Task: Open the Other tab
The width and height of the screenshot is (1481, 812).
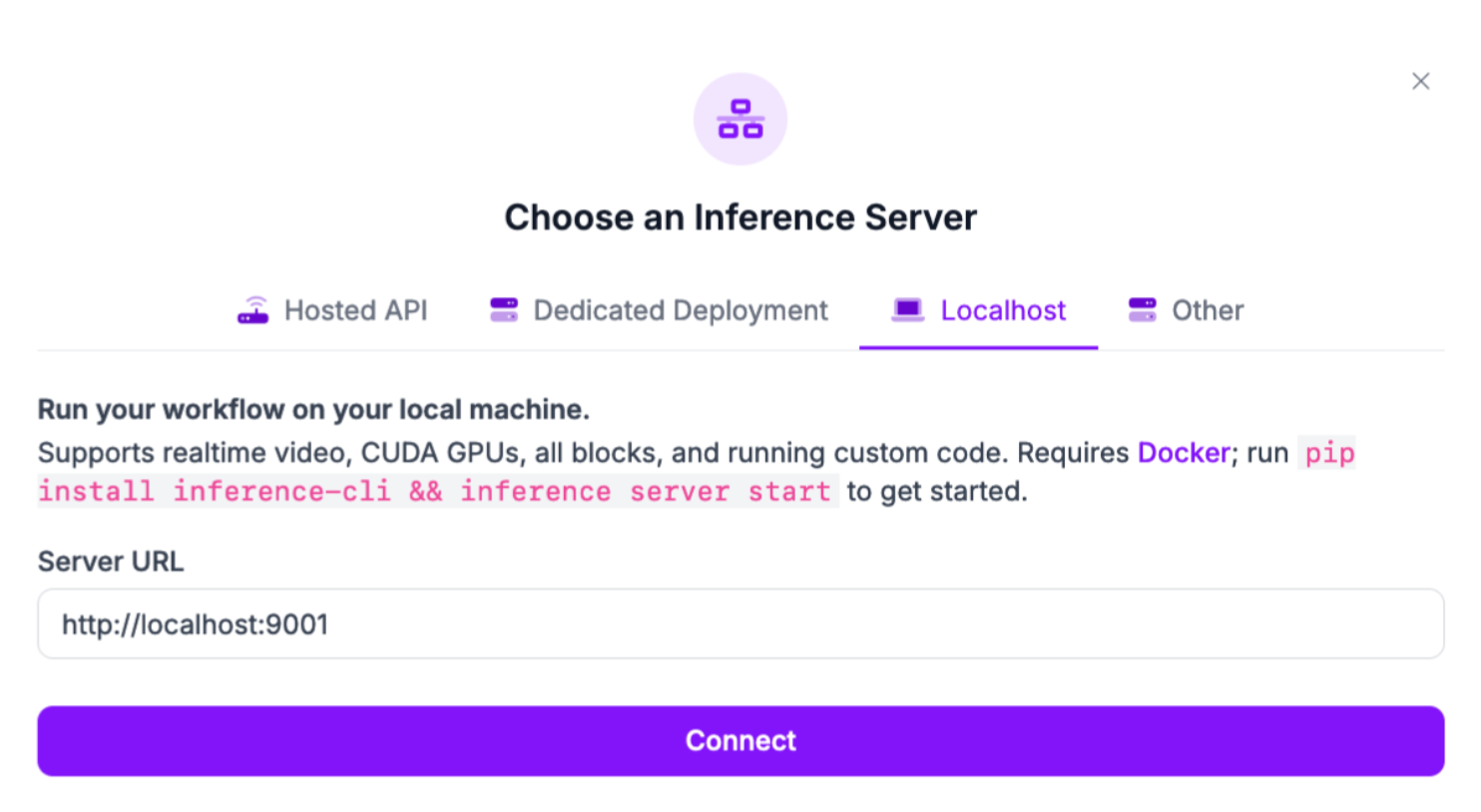Action: pyautogui.click(x=1207, y=310)
